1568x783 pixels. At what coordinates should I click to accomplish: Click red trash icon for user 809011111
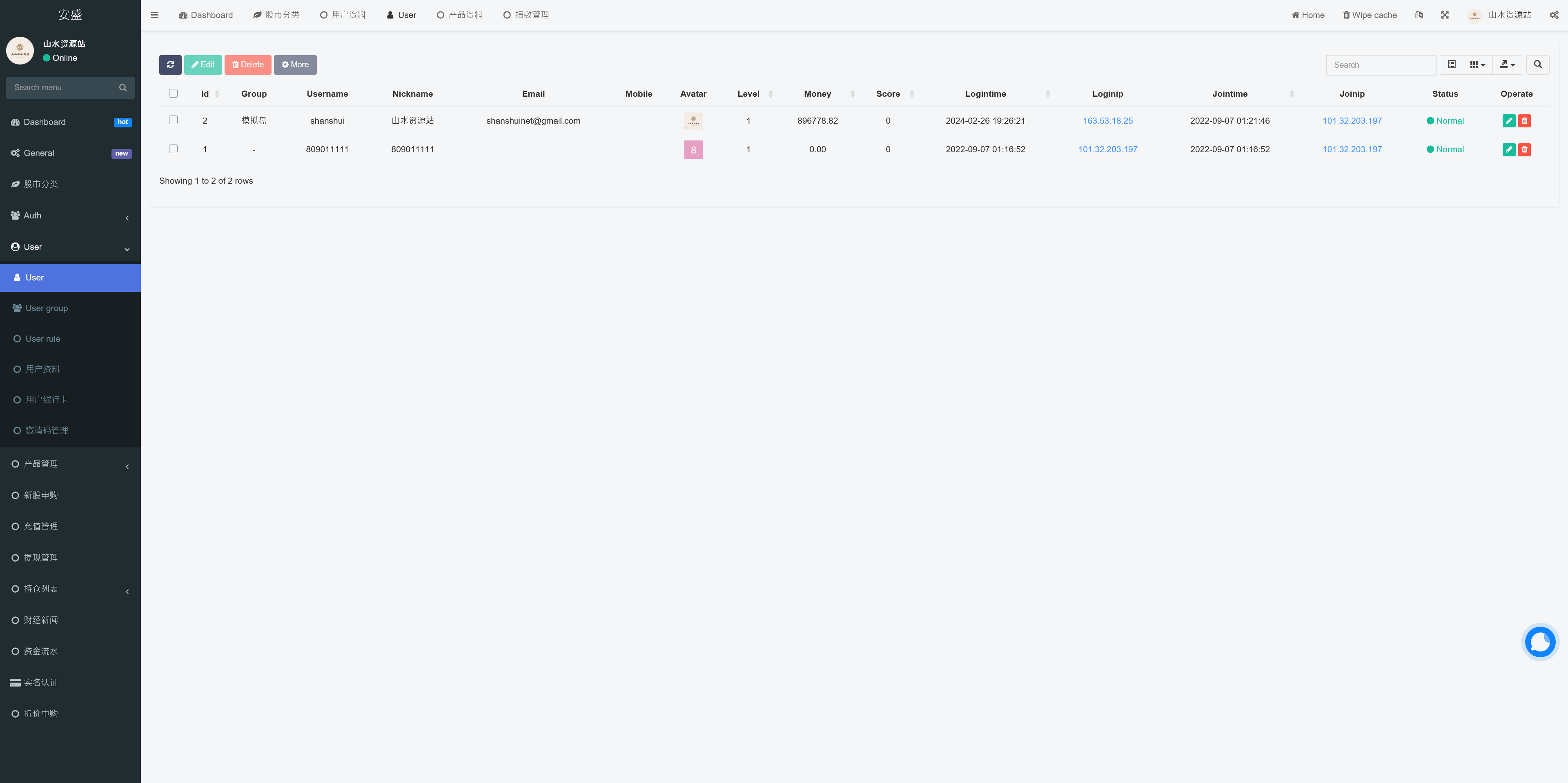(x=1524, y=150)
